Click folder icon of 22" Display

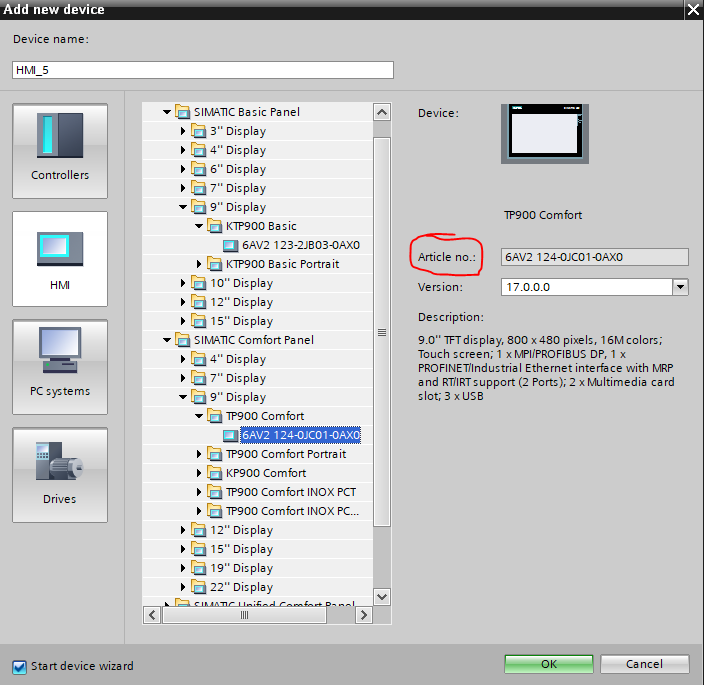tap(199, 587)
